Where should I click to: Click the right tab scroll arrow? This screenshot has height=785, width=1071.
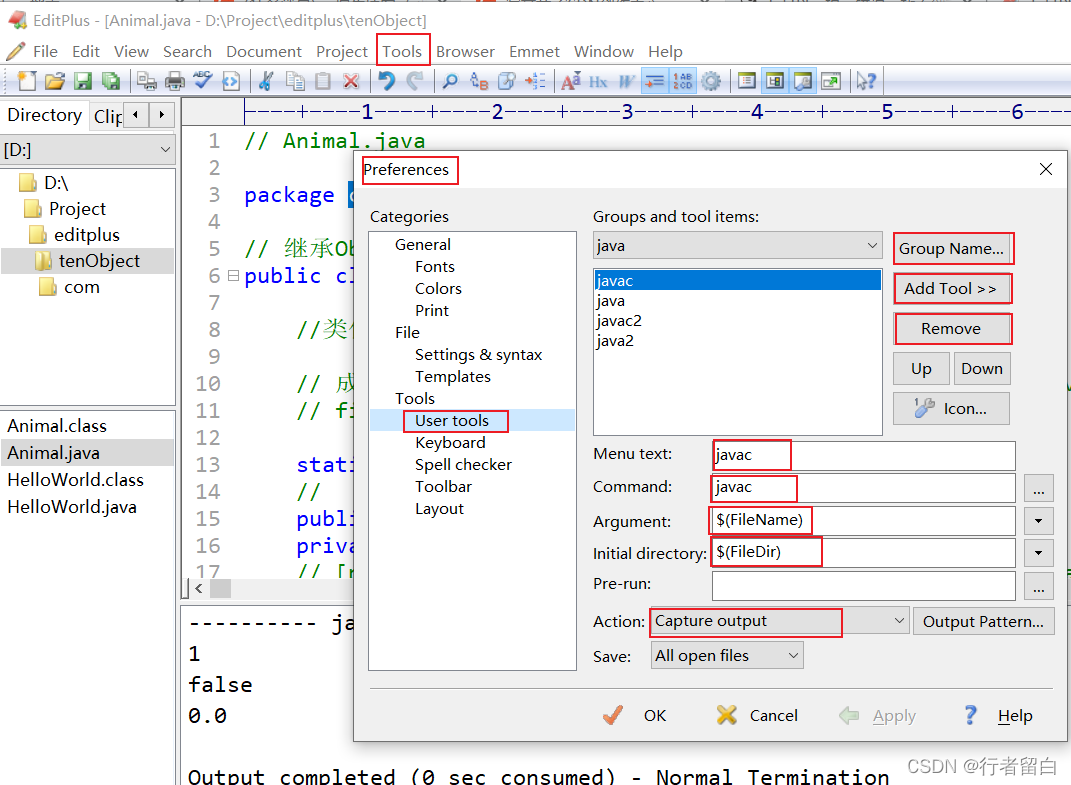point(162,115)
